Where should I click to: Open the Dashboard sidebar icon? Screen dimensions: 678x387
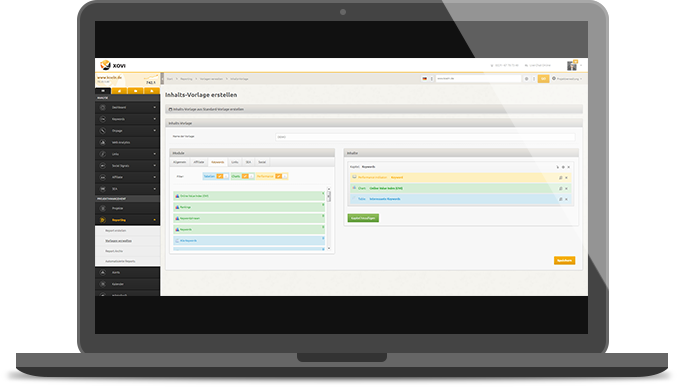tap(103, 107)
